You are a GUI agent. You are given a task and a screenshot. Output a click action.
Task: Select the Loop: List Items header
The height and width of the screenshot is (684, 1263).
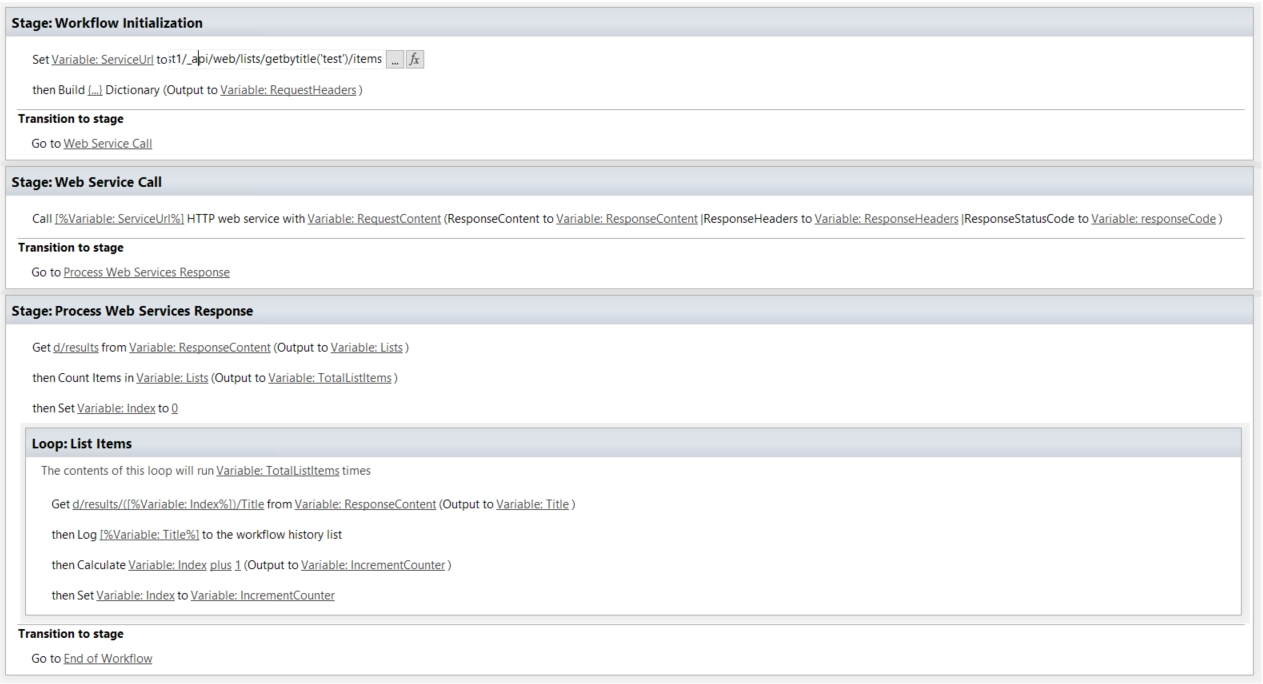[633, 443]
